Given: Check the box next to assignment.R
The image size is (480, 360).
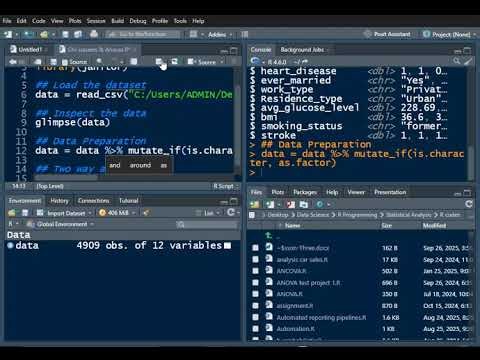Looking at the screenshot, I should pyautogui.click(x=255, y=305).
